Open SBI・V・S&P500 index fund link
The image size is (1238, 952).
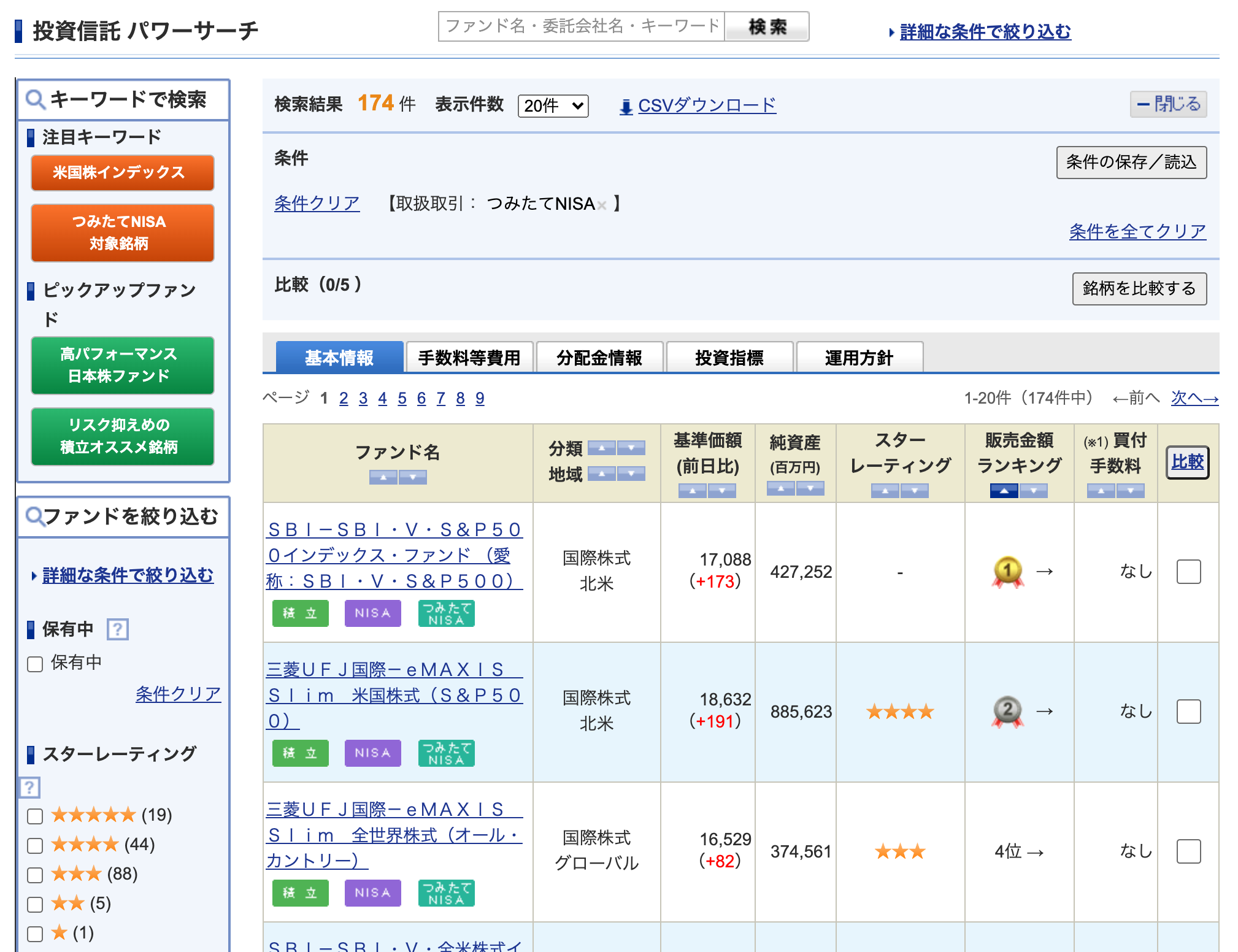(394, 555)
